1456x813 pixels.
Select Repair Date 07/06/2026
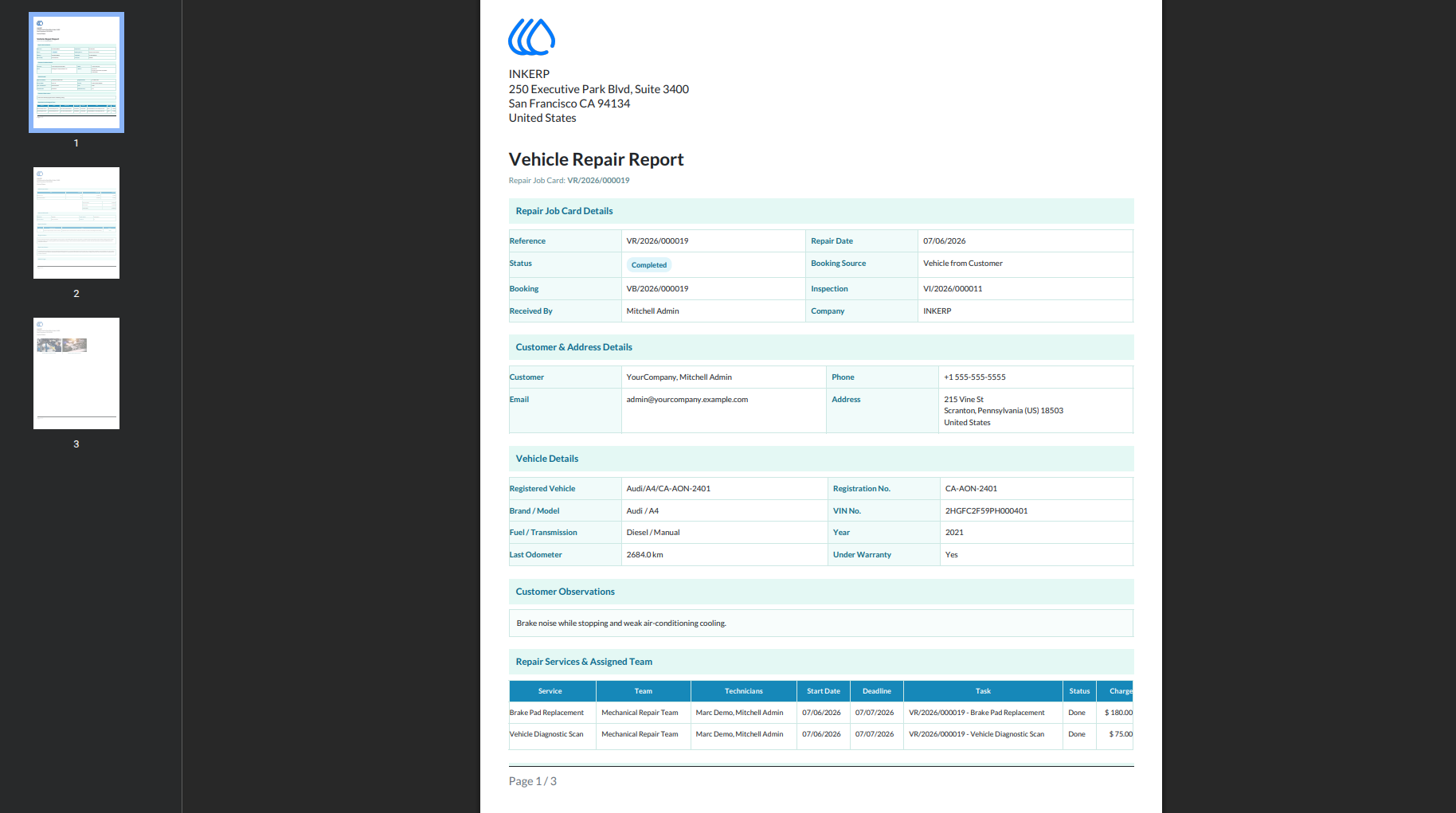point(944,241)
